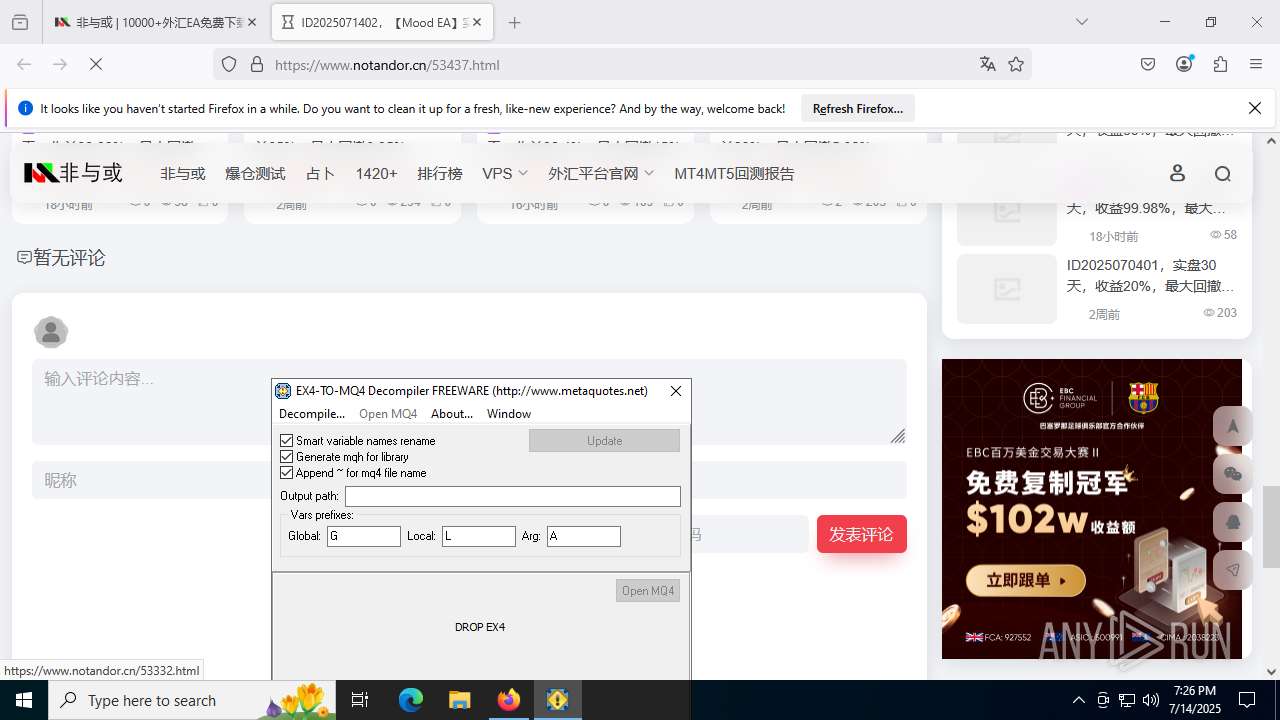Switch to the ID2025071402 Mood EA tab
1280x720 pixels.
382,22
